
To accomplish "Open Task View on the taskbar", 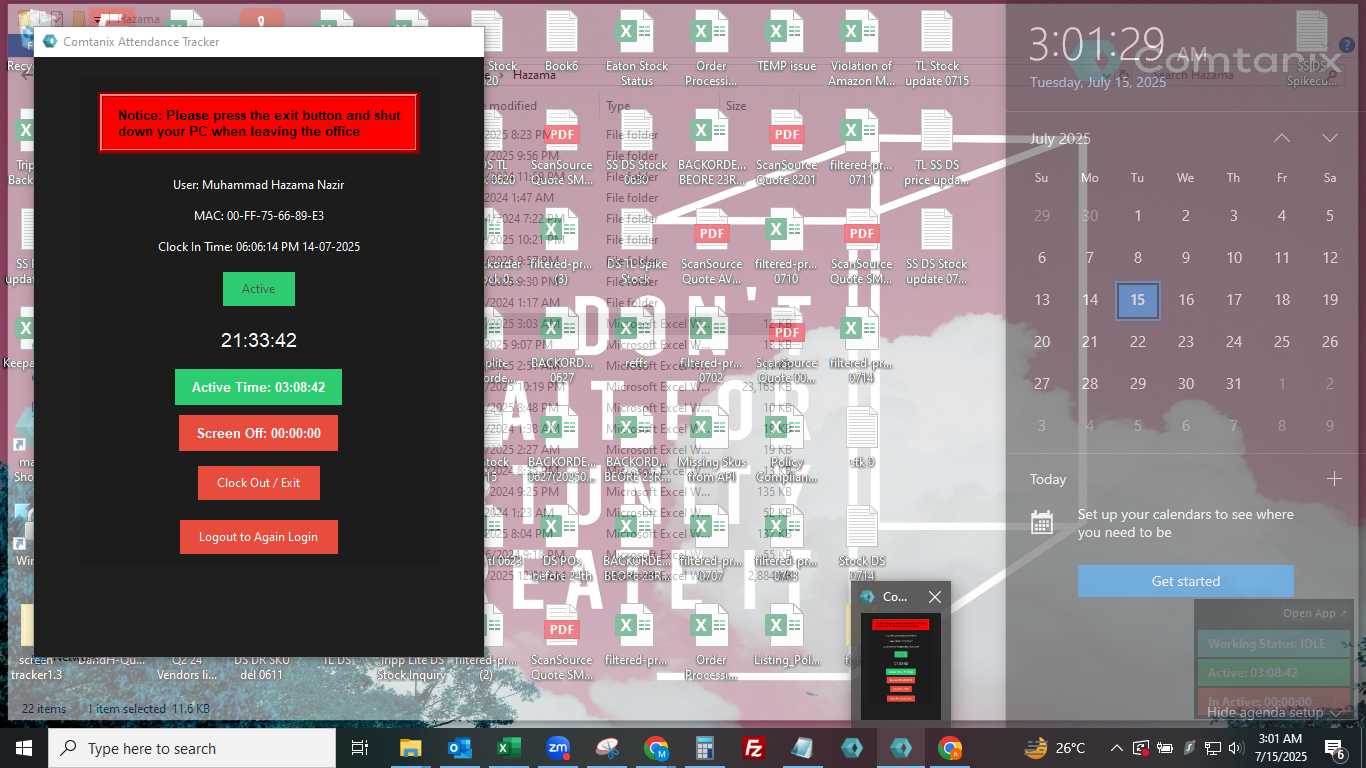I will (360, 748).
